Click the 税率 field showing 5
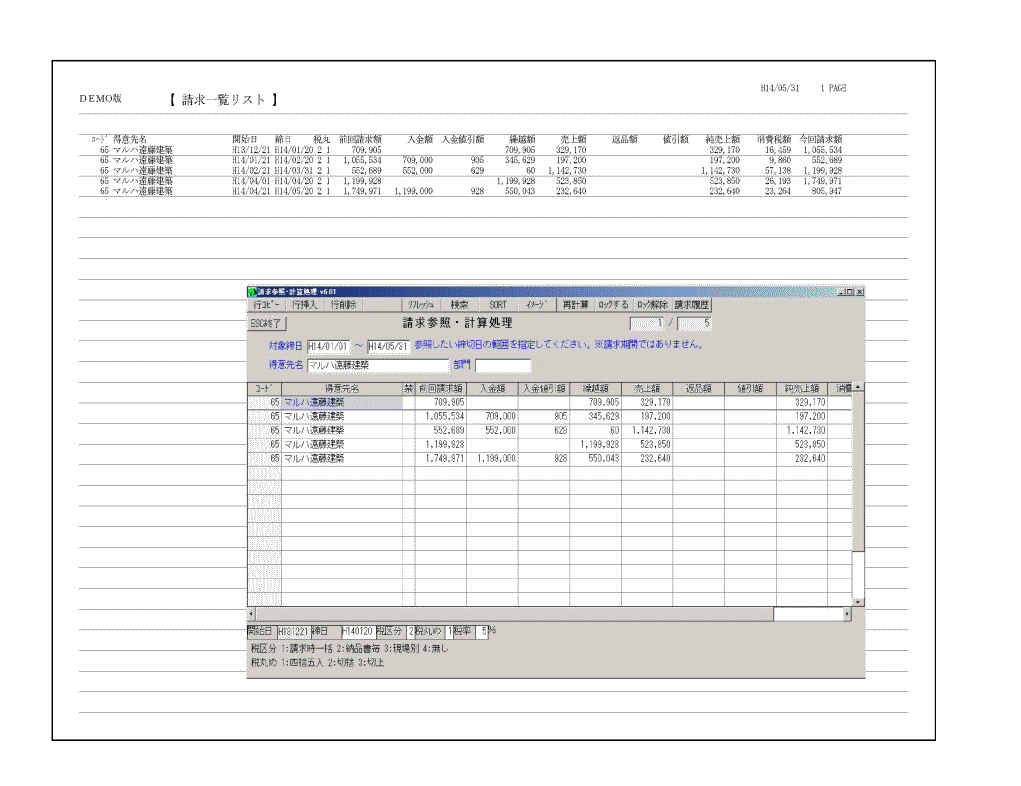Screen dimensions: 1021x786 point(482,632)
